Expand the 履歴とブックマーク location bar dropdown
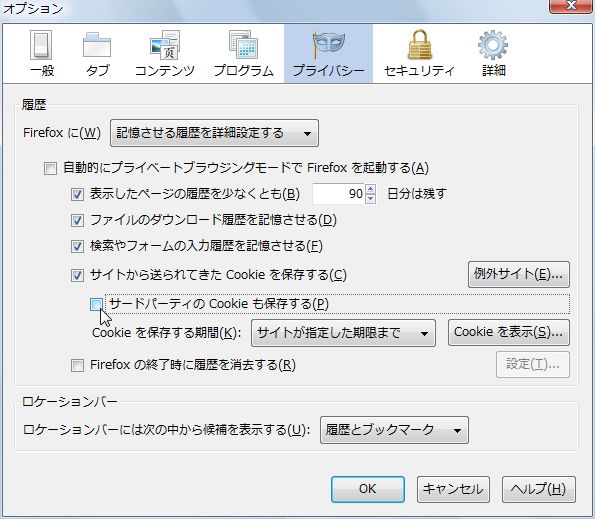595x519 pixels. [395, 430]
